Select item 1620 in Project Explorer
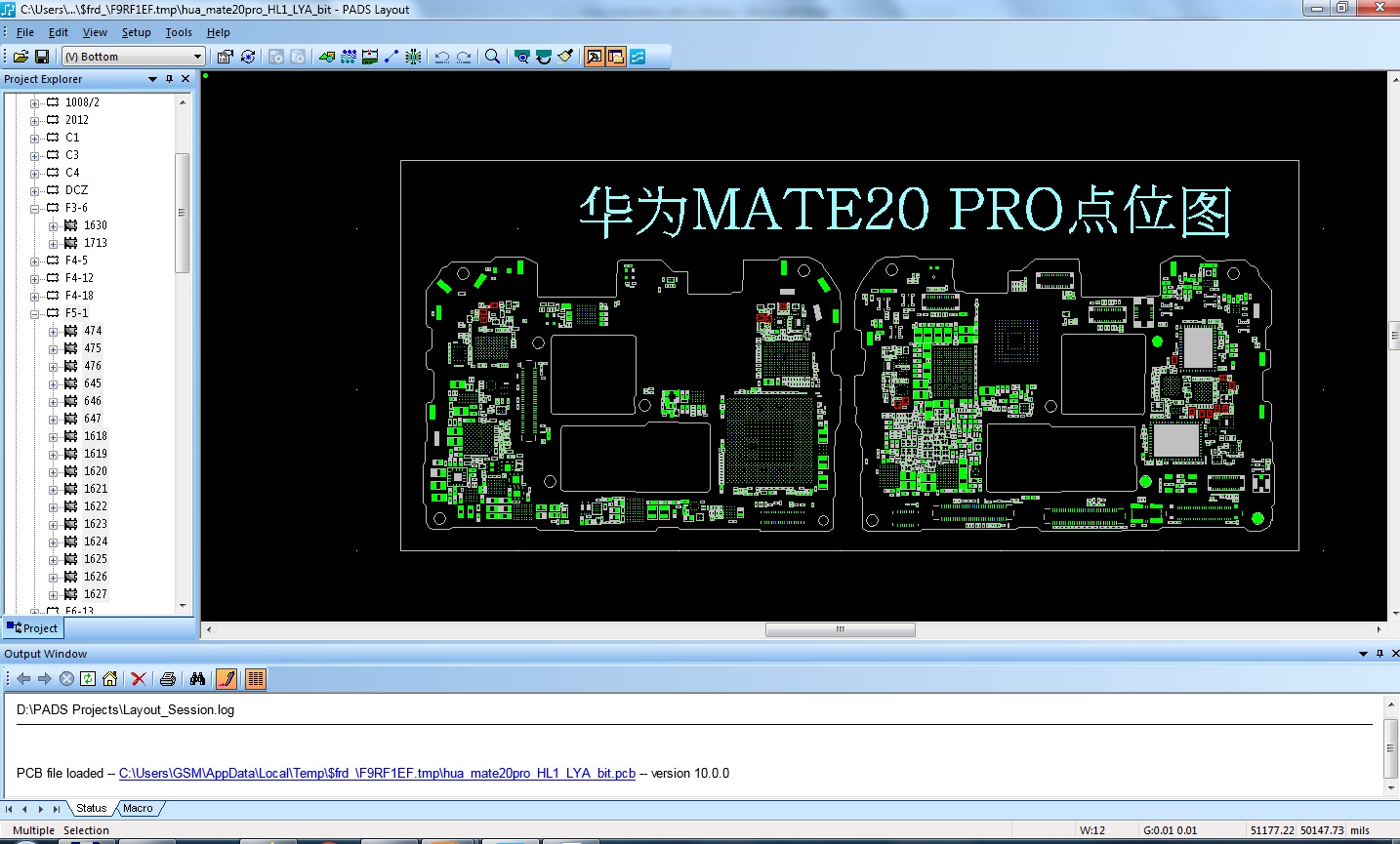The width and height of the screenshot is (1400, 844). (95, 471)
